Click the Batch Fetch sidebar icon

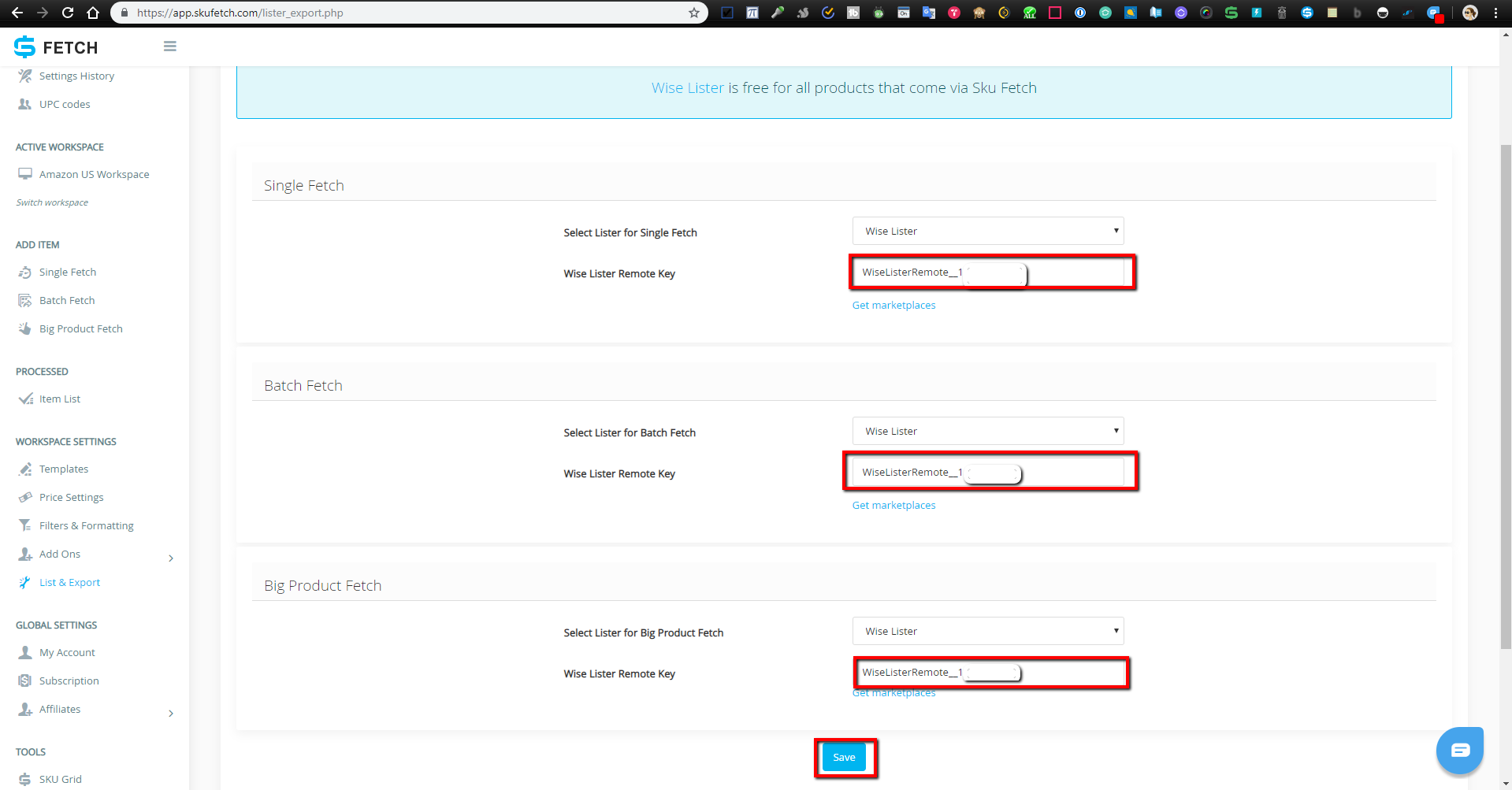click(x=25, y=300)
